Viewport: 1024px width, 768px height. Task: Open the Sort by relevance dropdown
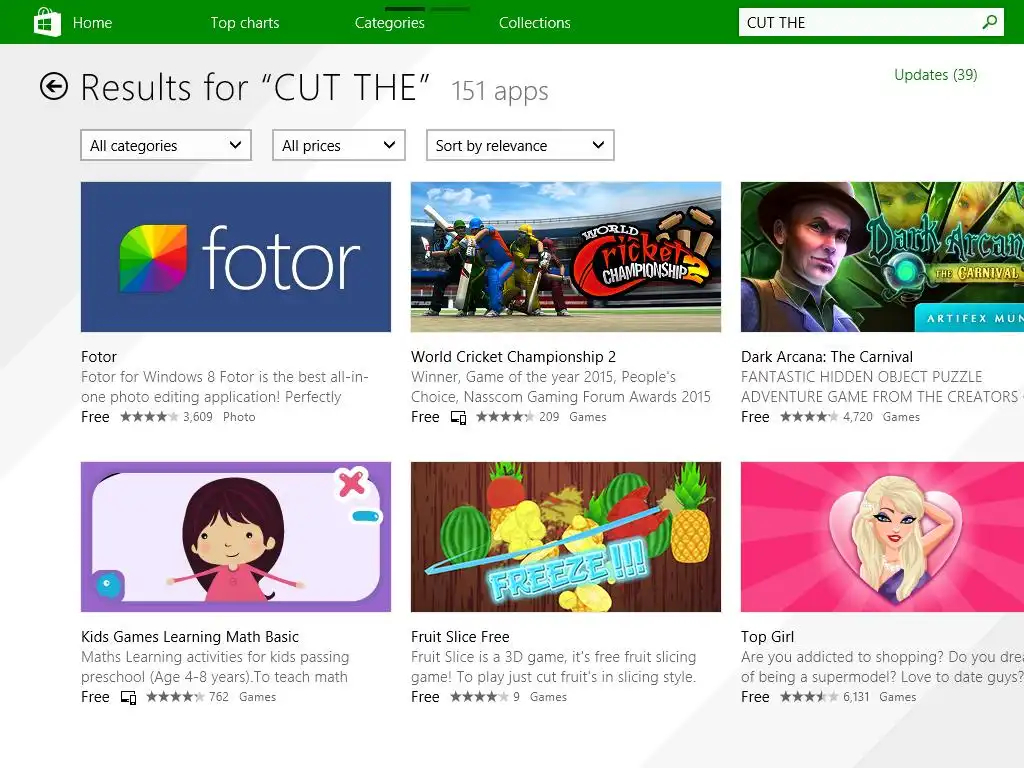click(x=520, y=145)
